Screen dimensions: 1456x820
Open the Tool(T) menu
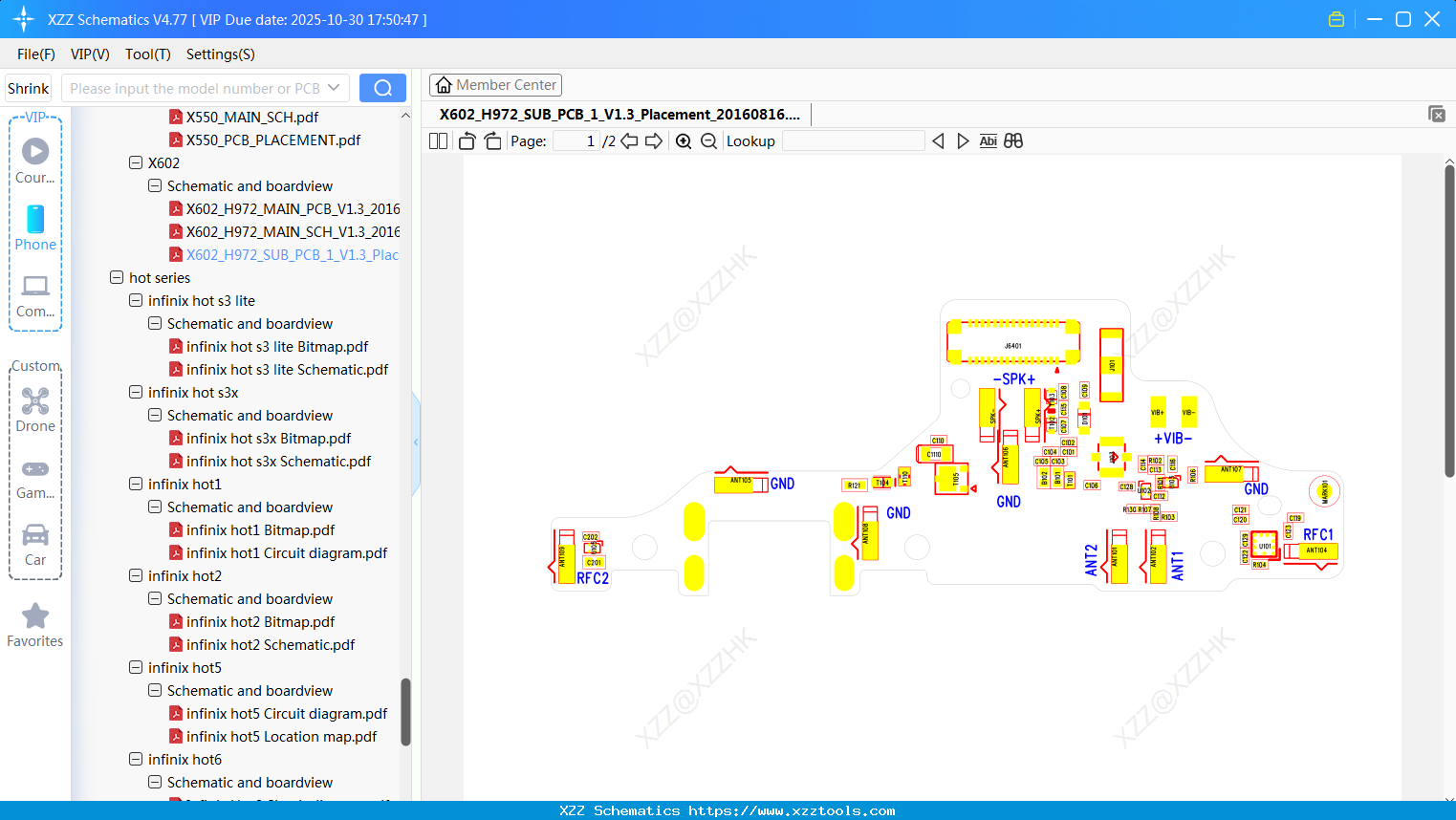click(148, 54)
